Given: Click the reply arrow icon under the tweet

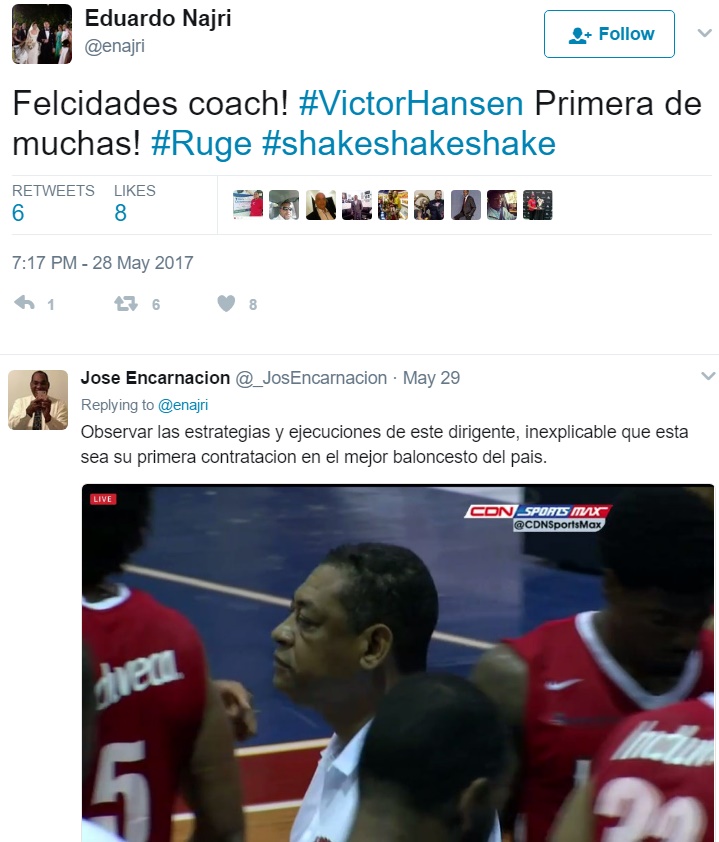Looking at the screenshot, I should coord(24,303).
